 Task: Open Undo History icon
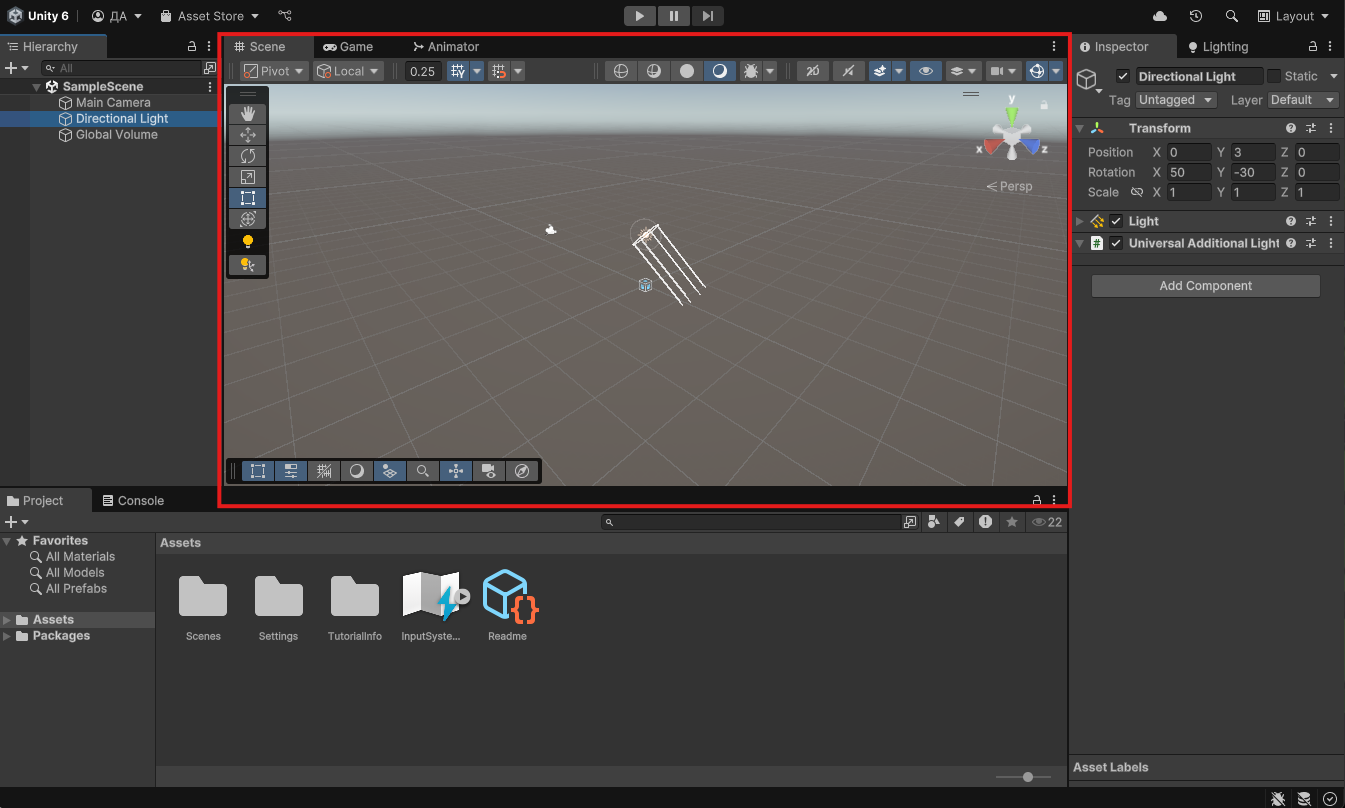pos(1196,16)
